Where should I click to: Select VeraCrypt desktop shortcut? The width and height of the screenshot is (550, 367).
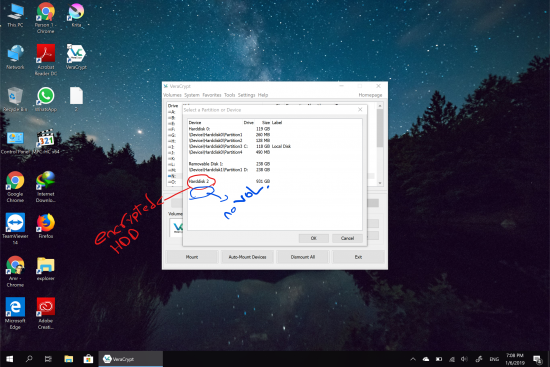[76, 57]
